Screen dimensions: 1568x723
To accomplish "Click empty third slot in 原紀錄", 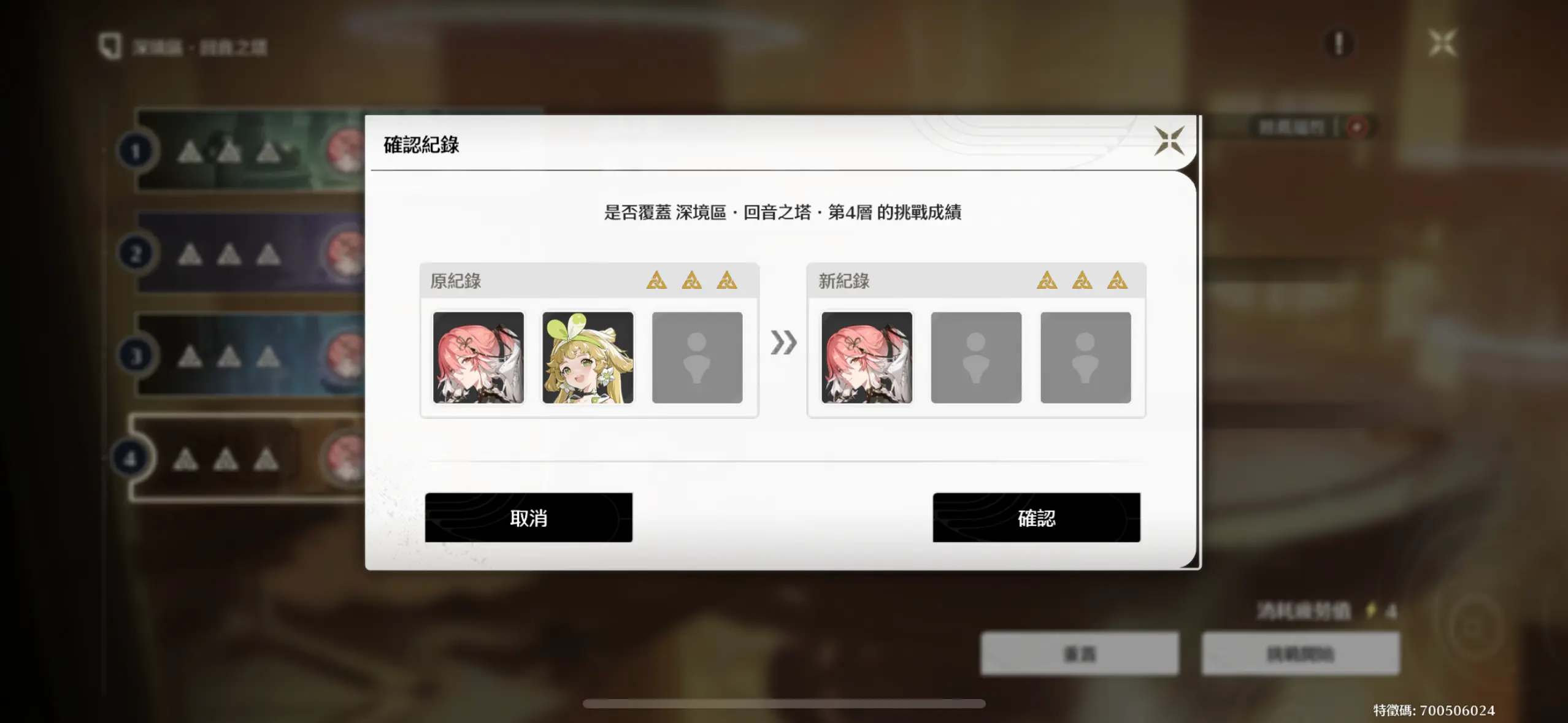I will point(697,358).
